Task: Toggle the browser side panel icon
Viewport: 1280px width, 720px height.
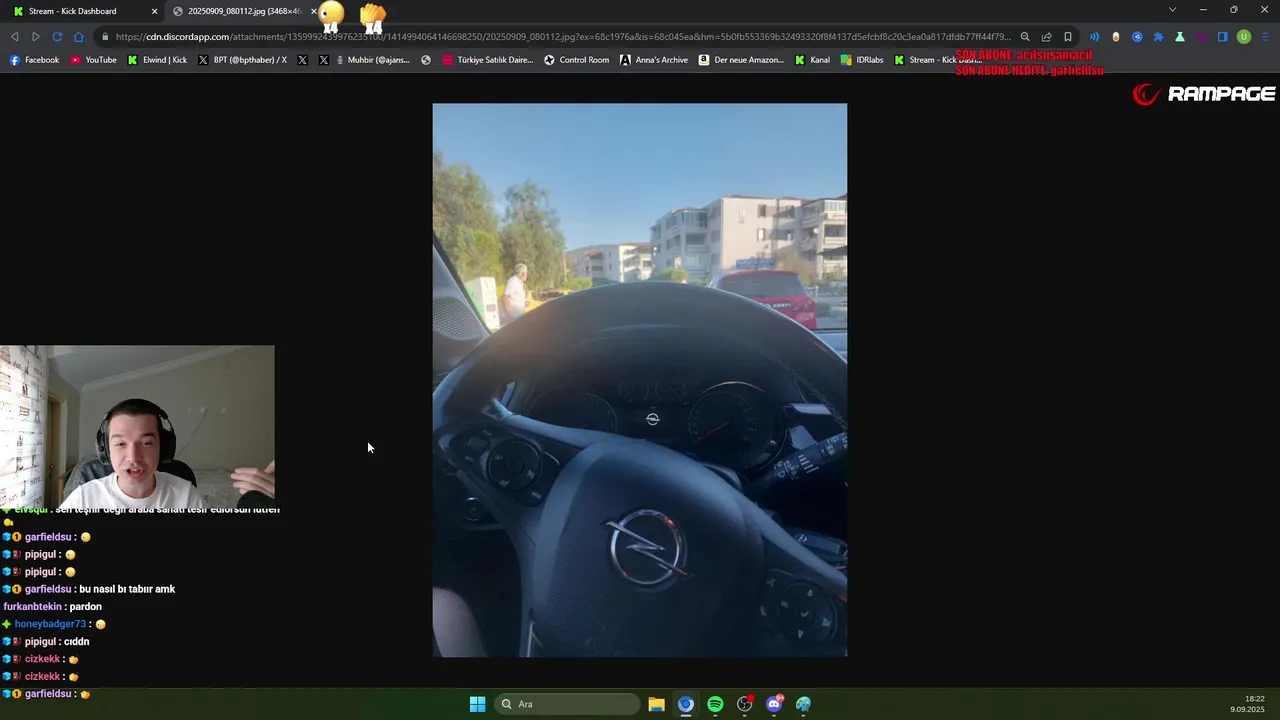Action: (1222, 37)
